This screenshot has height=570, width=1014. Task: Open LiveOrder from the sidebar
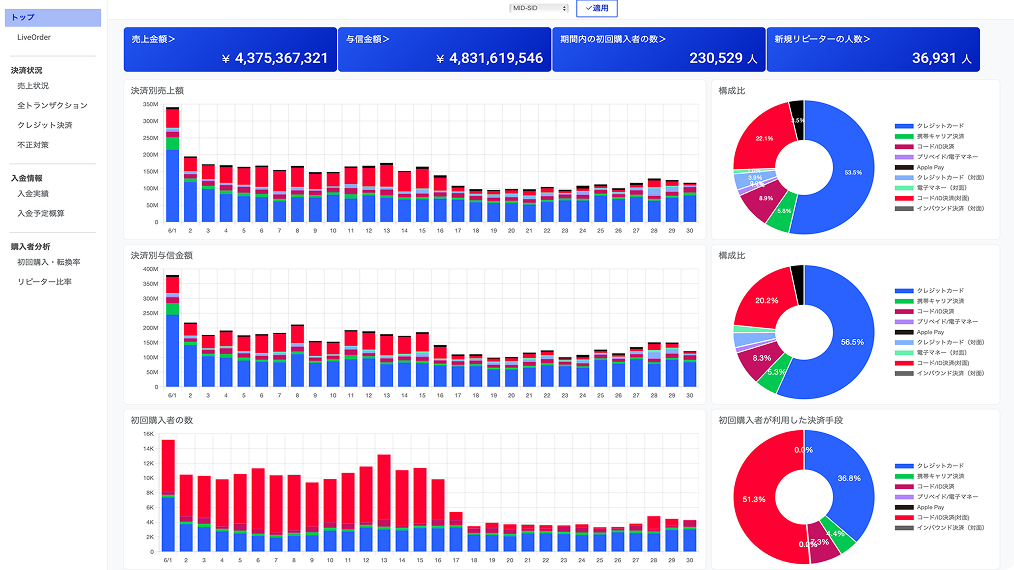(x=34, y=37)
